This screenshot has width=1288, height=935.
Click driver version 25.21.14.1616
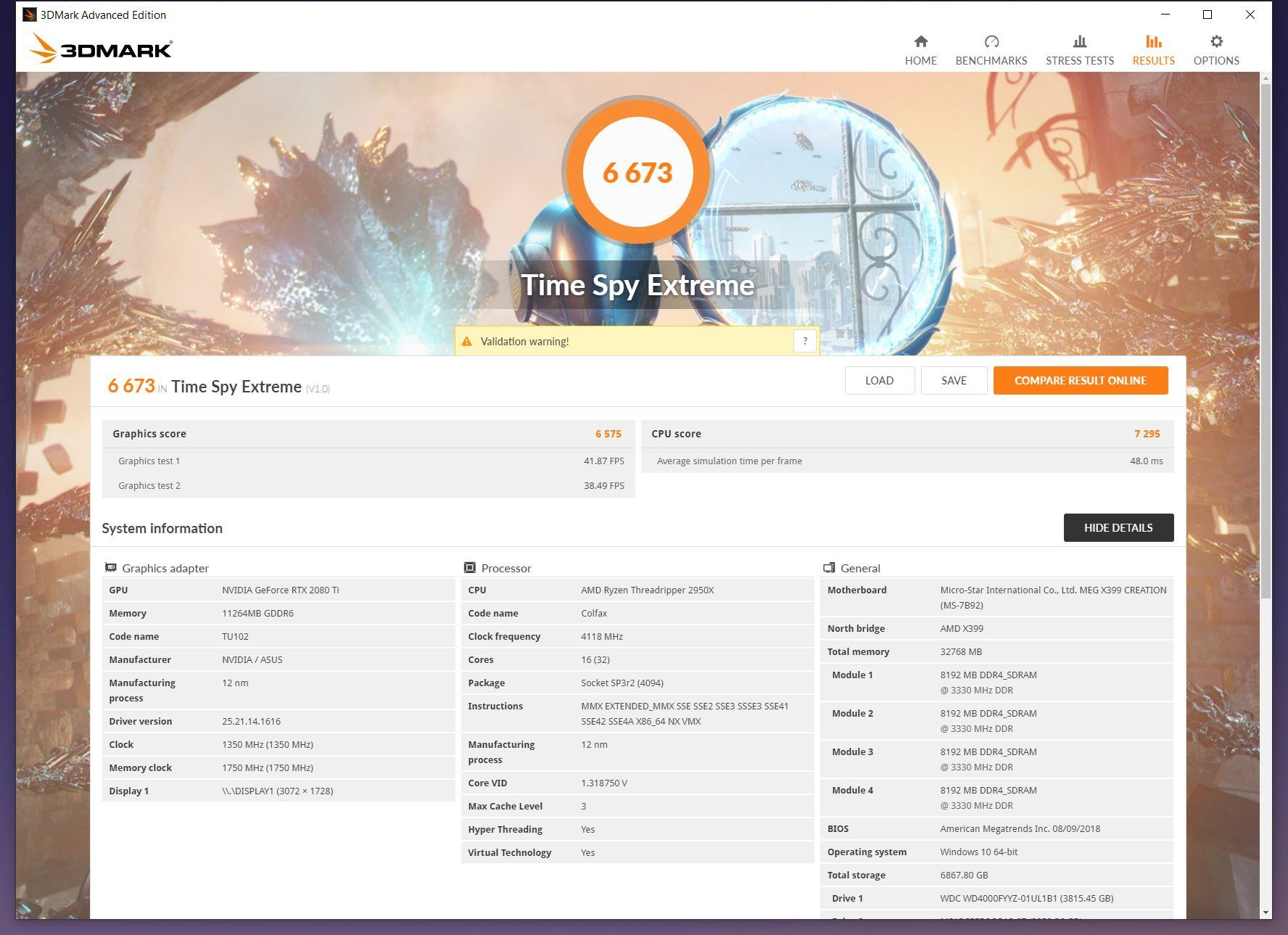tap(251, 721)
